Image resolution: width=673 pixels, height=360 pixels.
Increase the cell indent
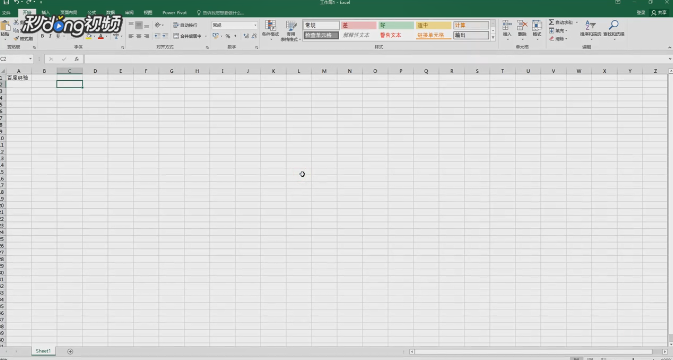[x=165, y=36]
